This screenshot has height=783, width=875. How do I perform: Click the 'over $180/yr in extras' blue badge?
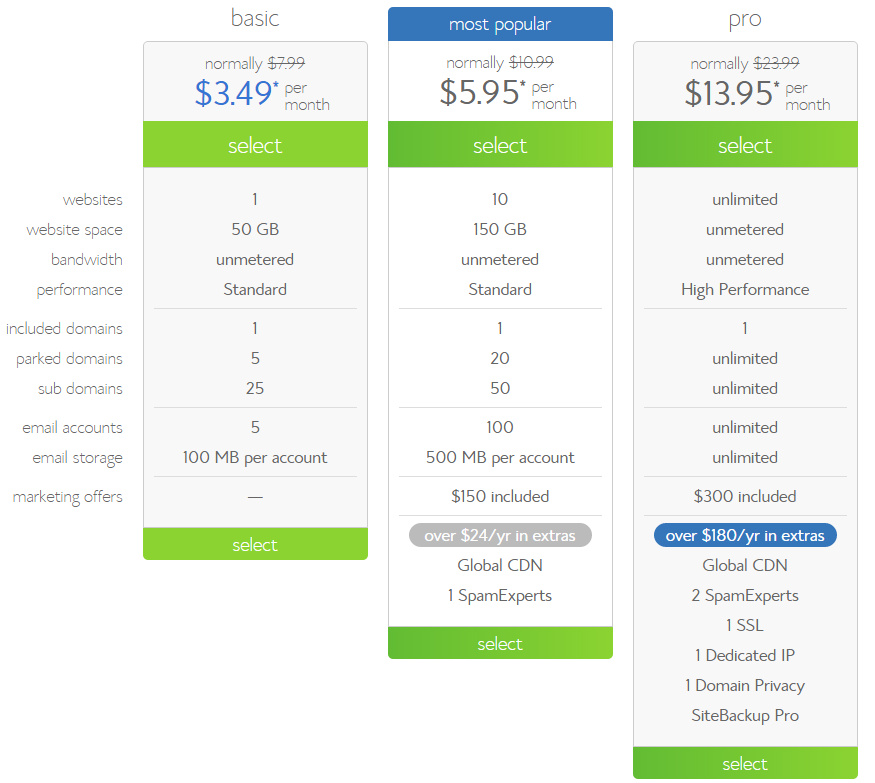pos(745,535)
